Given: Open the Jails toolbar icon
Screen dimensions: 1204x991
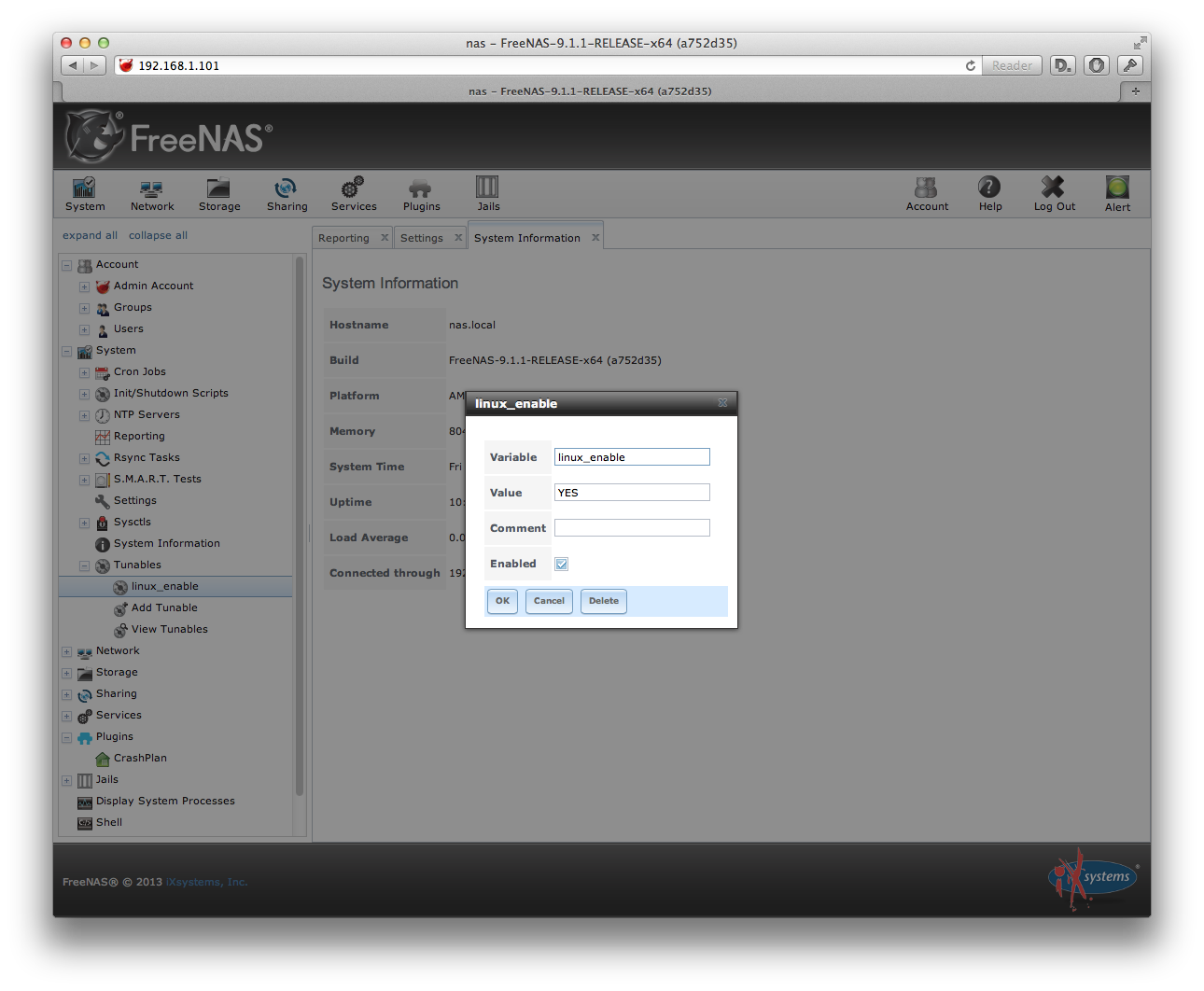Looking at the screenshot, I should 488,194.
